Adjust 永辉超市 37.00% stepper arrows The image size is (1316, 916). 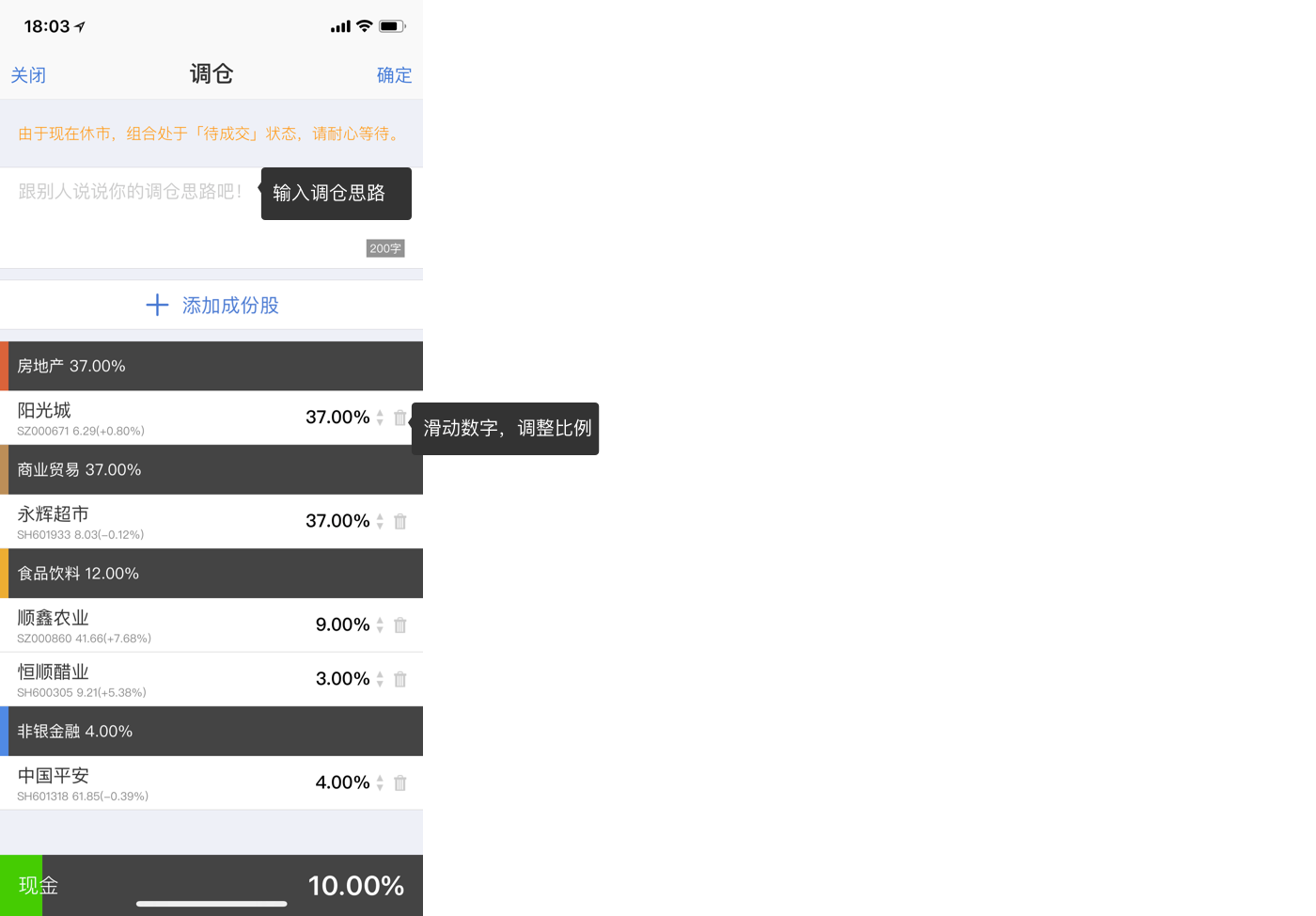pos(380,521)
